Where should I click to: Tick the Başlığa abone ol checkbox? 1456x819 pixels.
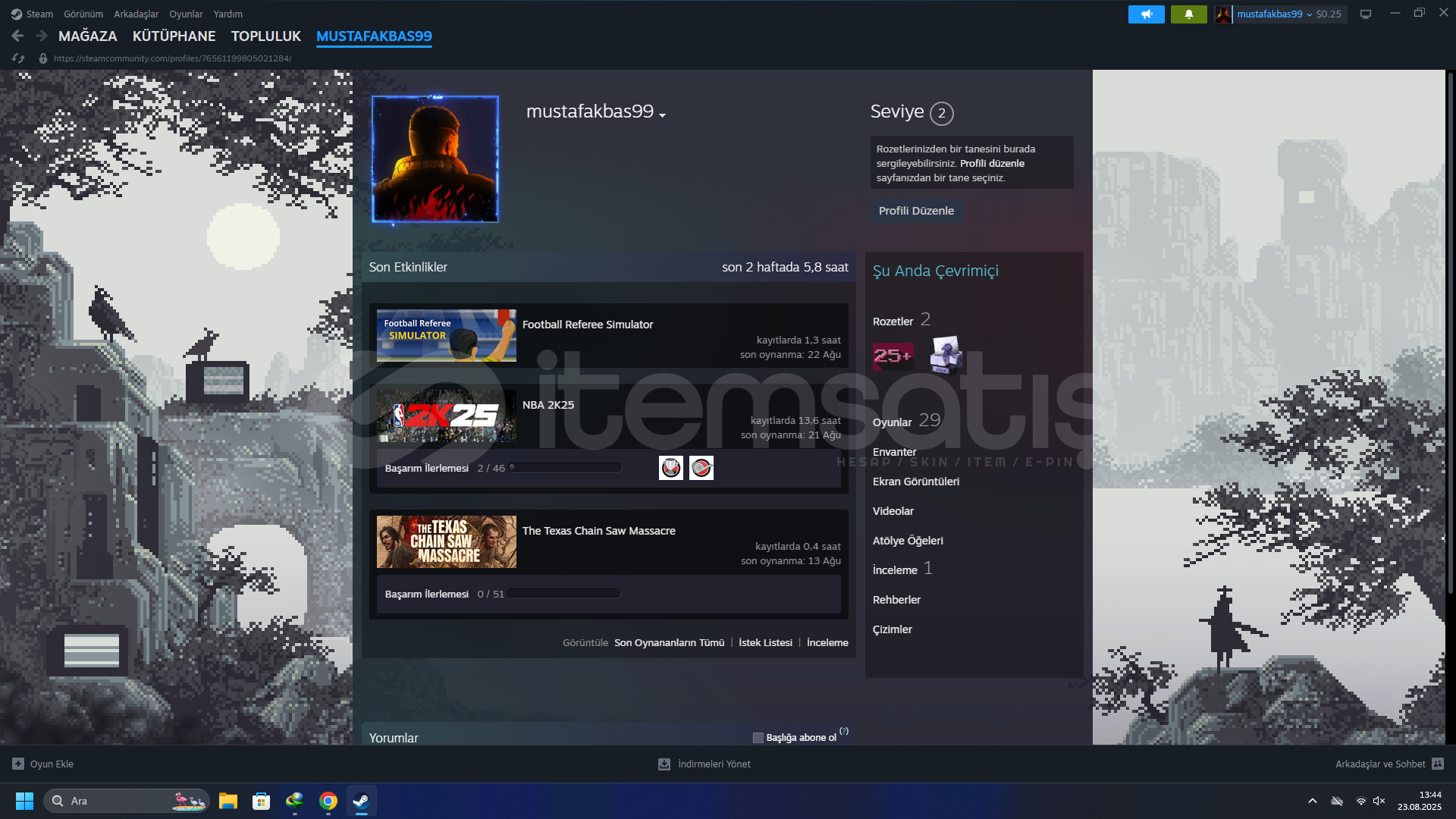tap(758, 738)
